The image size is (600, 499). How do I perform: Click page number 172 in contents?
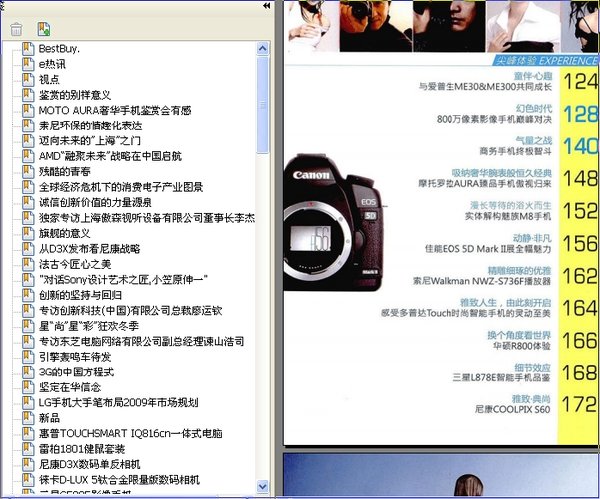(580, 405)
